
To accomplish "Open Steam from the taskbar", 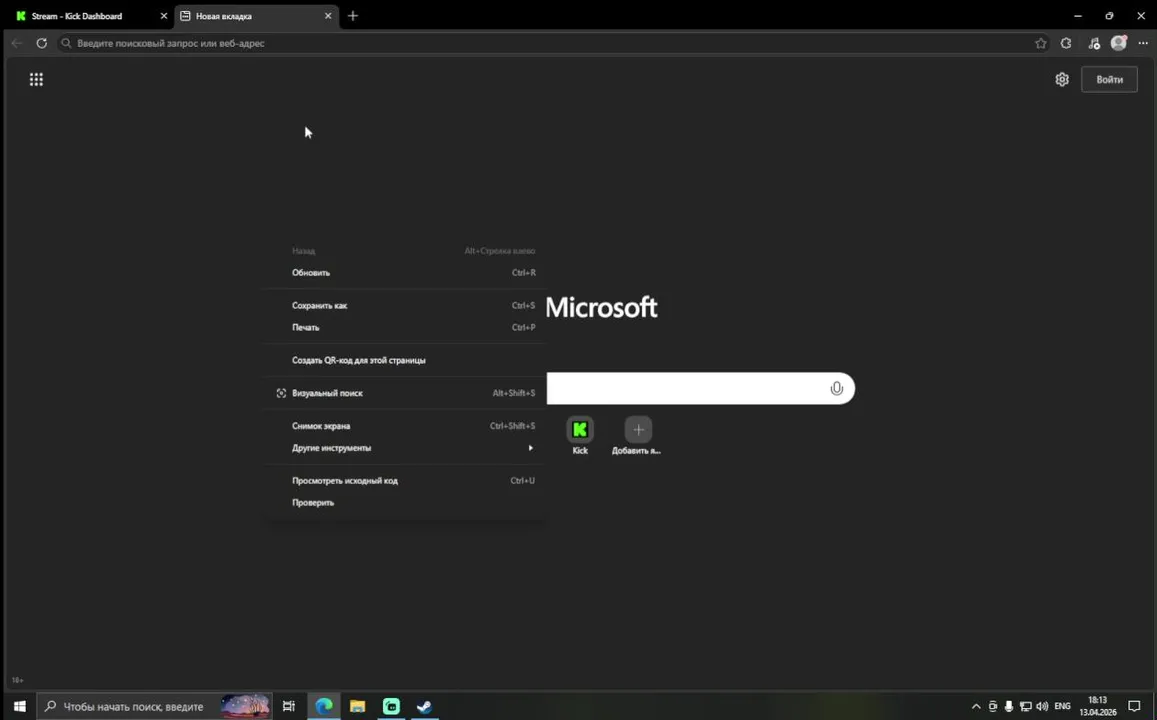I will (x=424, y=706).
